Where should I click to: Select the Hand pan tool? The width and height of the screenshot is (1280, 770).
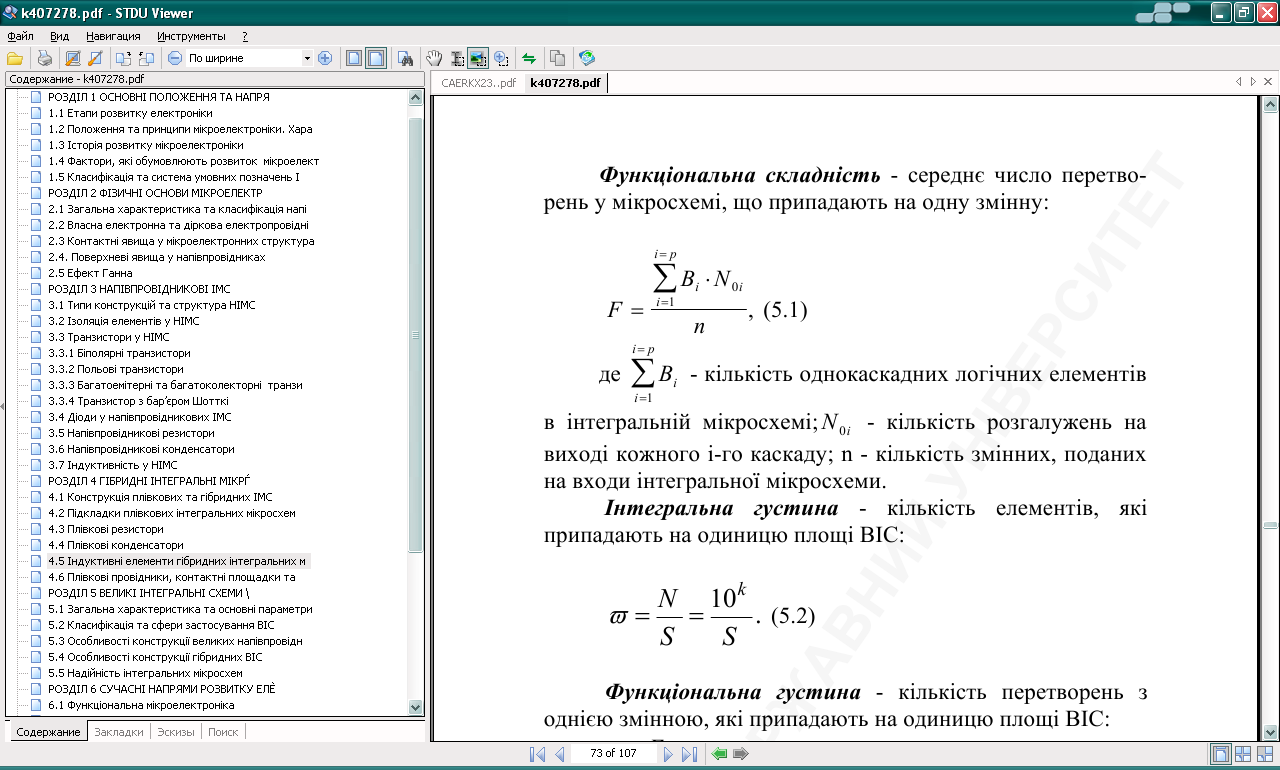point(434,58)
